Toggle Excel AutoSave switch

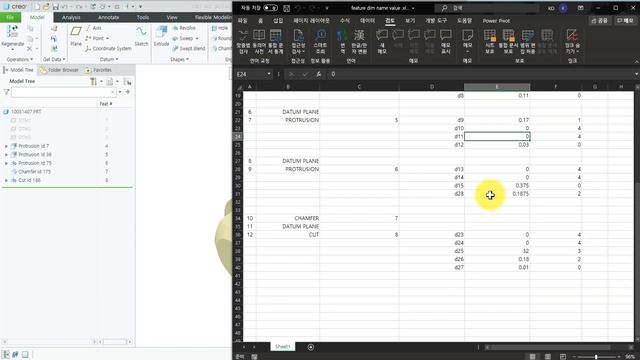tap(270, 8)
